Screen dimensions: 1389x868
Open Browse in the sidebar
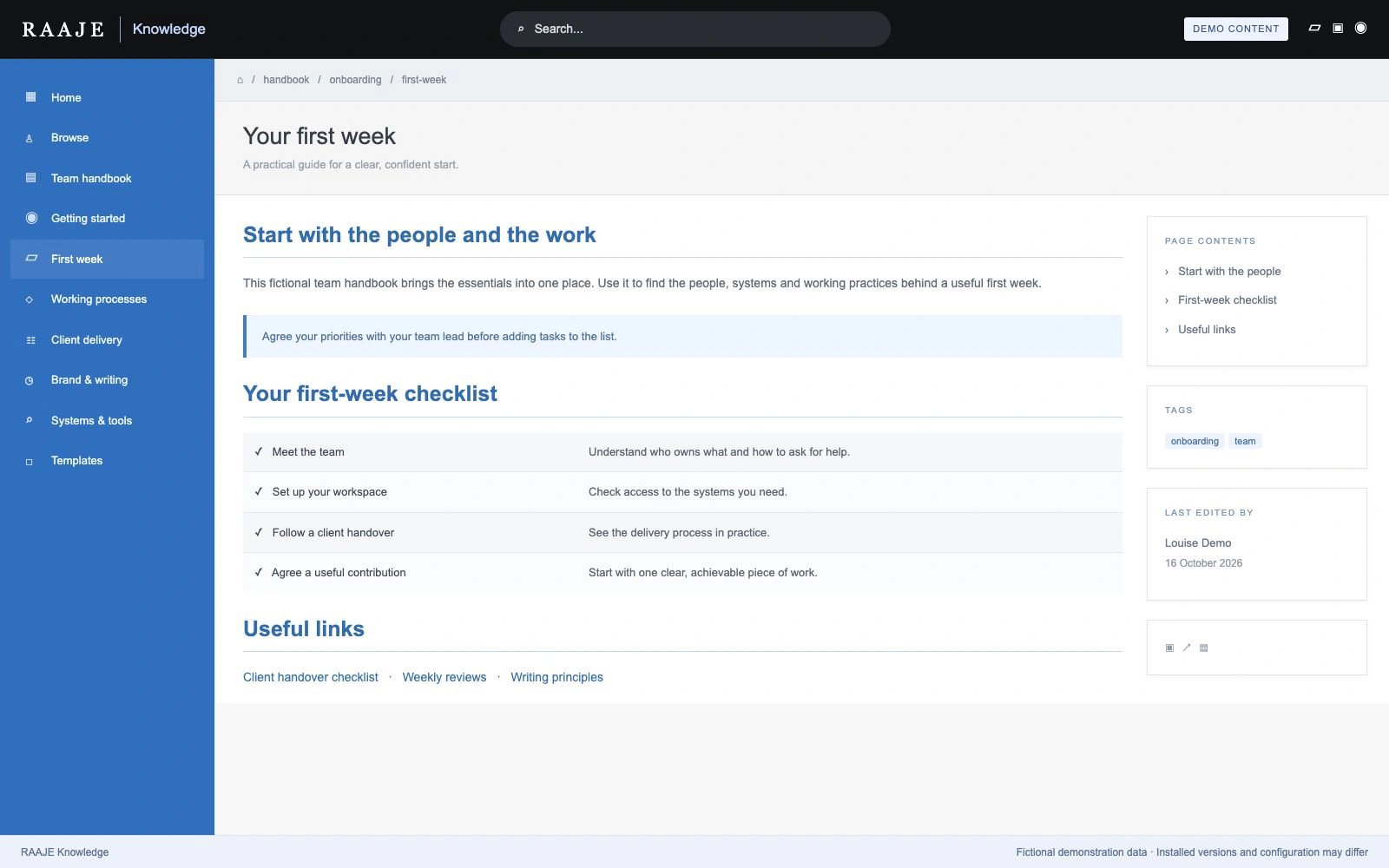tap(107, 138)
